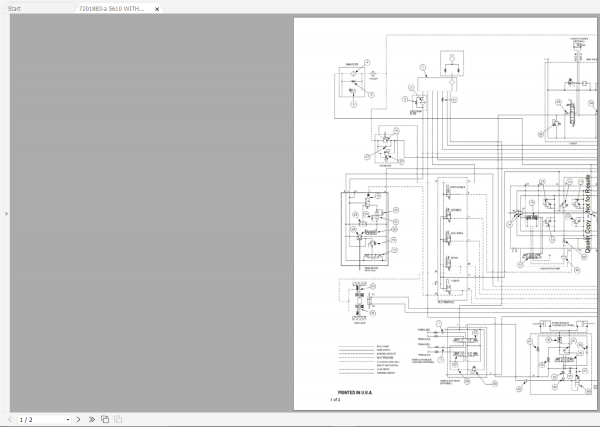The image size is (600, 427).
Task: Click the '1 of 2' page label
Action: point(335,400)
